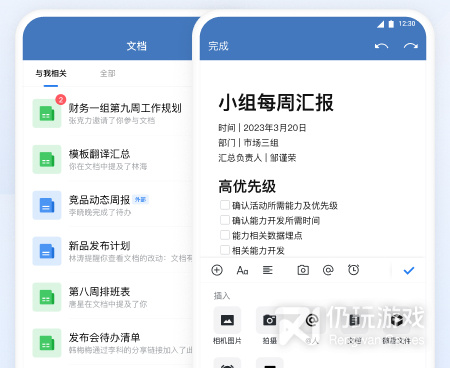Choose the cloud file cube insert option
This screenshot has width=450, height=368.
click(396, 320)
